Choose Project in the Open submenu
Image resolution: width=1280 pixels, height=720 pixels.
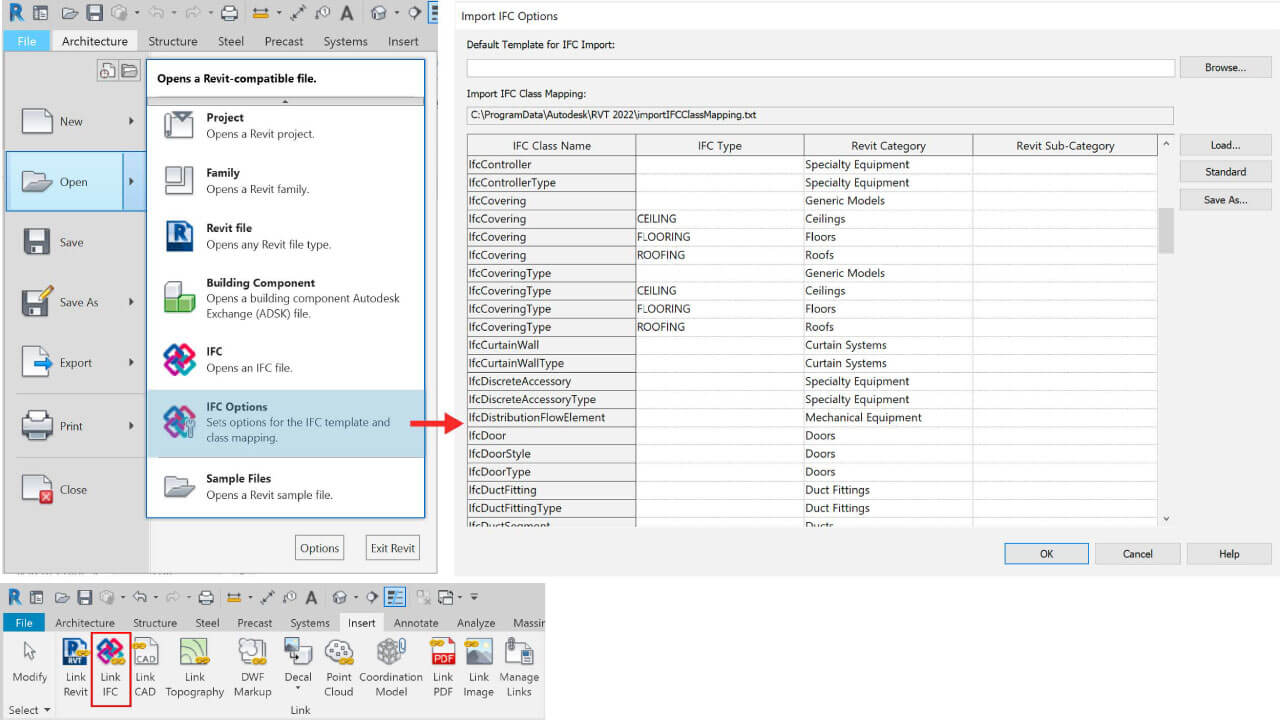[286, 126]
